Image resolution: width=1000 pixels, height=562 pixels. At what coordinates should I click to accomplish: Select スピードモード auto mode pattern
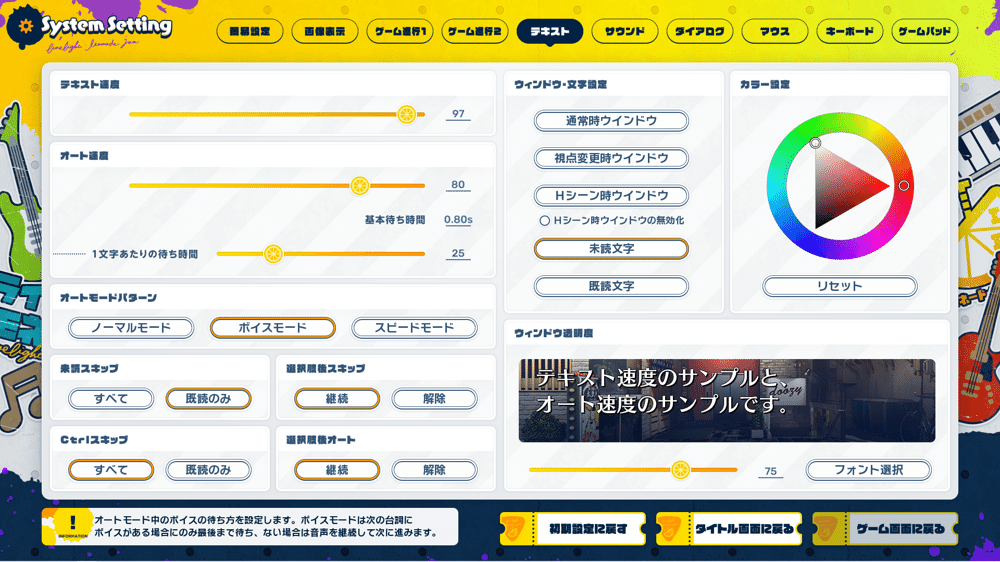[414, 328]
